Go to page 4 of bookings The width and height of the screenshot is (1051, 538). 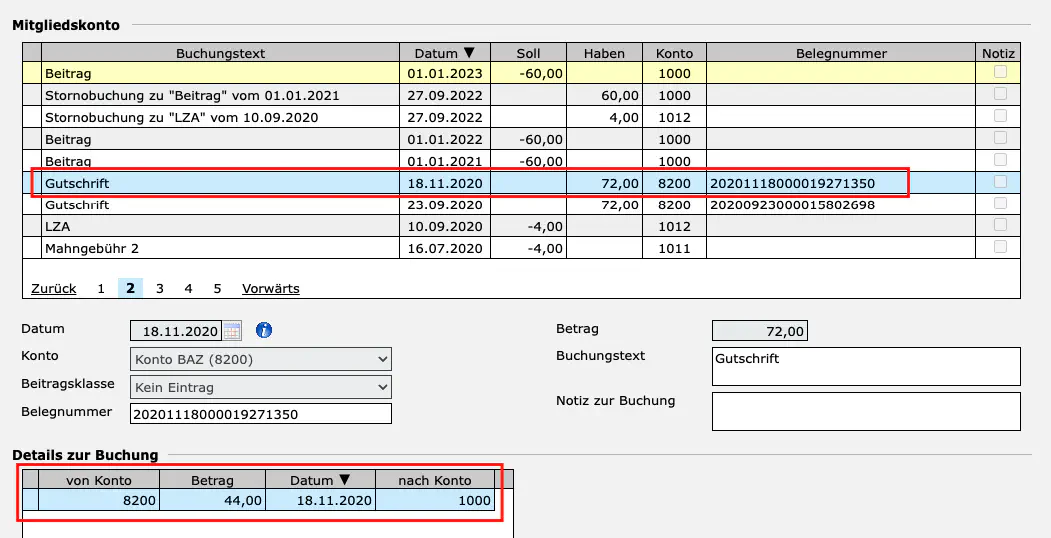coord(188,289)
